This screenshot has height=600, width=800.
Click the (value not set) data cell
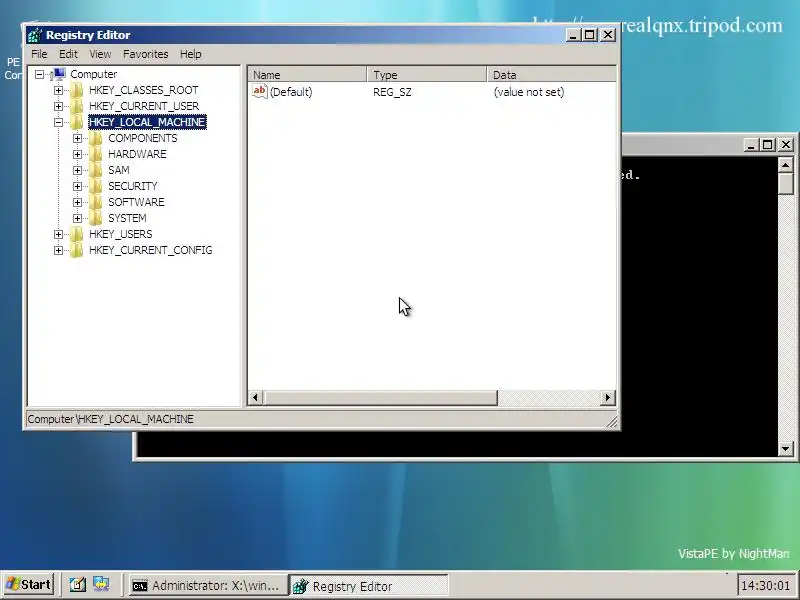point(529,92)
